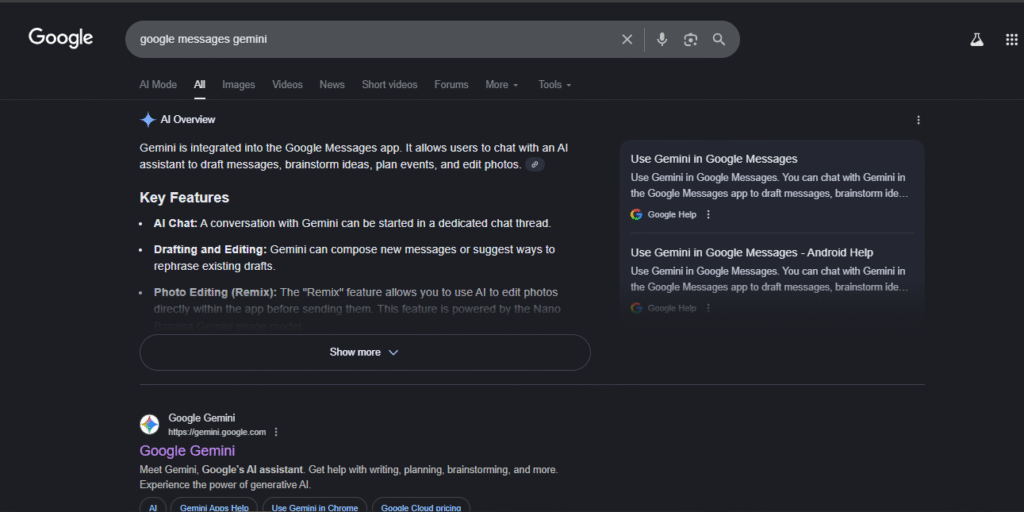Switch to Forums tab
This screenshot has height=512, width=1024.
(x=451, y=85)
